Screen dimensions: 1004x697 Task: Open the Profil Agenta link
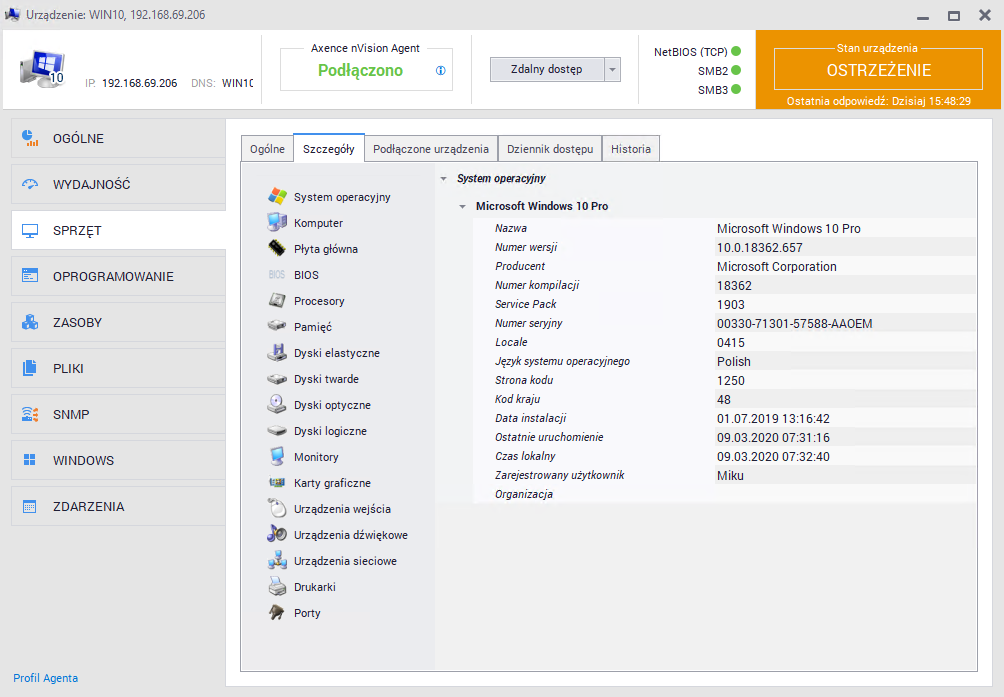point(45,678)
